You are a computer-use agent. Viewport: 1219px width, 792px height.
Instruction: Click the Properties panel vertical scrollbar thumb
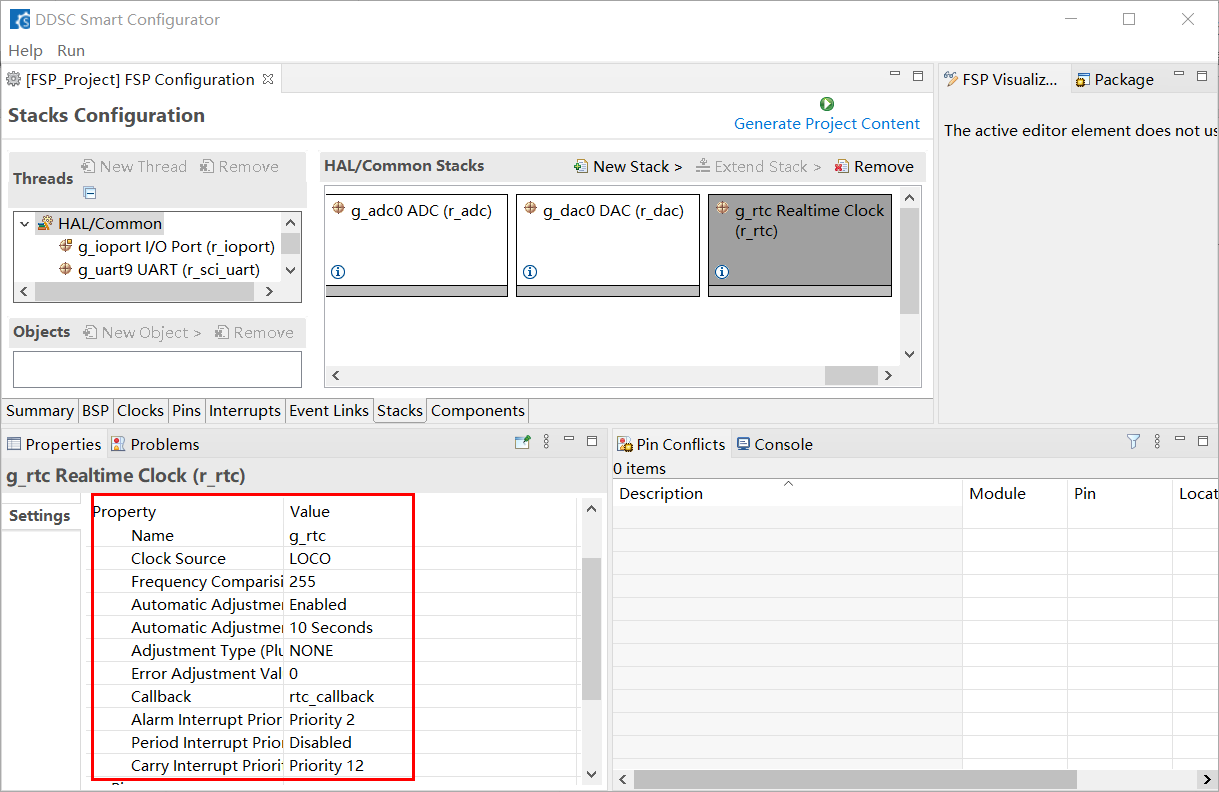pos(591,629)
